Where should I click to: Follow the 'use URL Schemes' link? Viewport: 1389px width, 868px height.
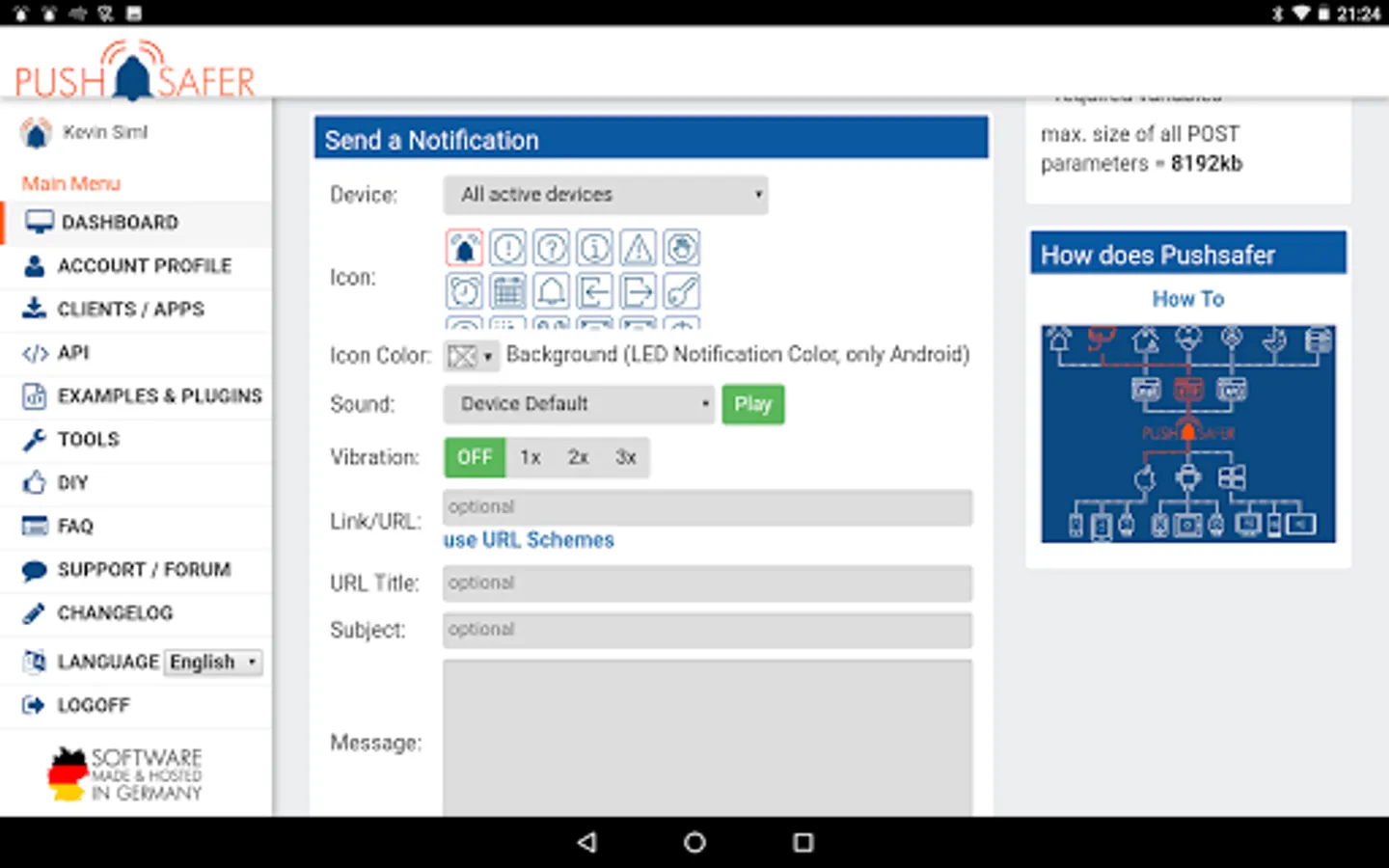click(x=529, y=540)
